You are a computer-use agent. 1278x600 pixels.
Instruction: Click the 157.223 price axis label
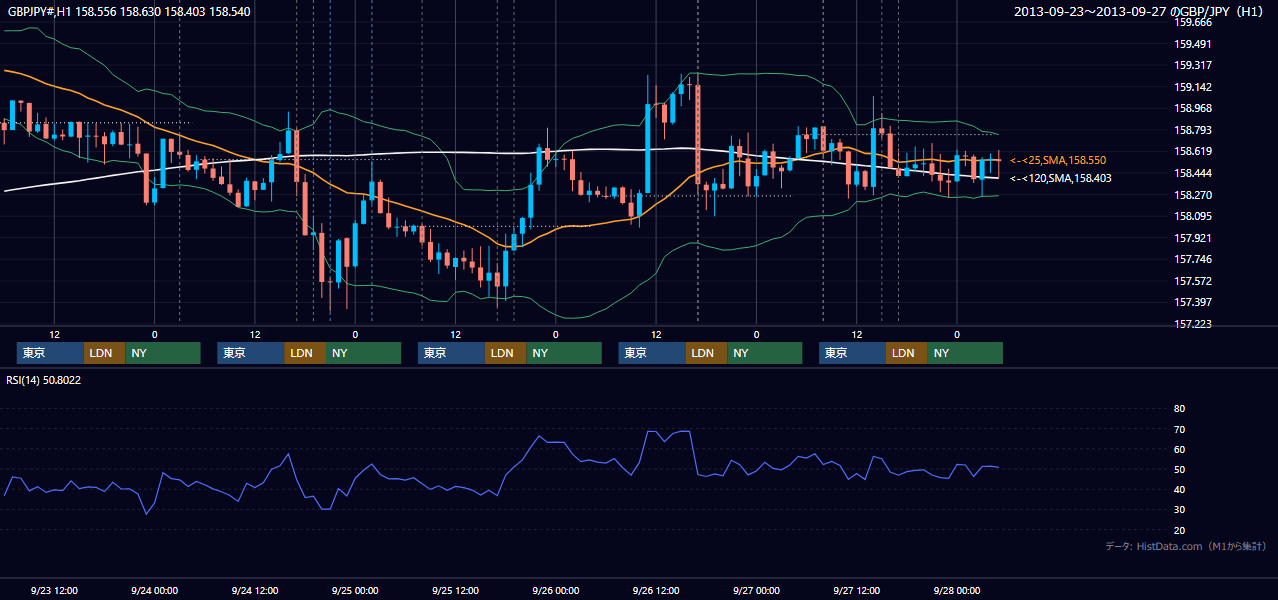[x=1193, y=324]
